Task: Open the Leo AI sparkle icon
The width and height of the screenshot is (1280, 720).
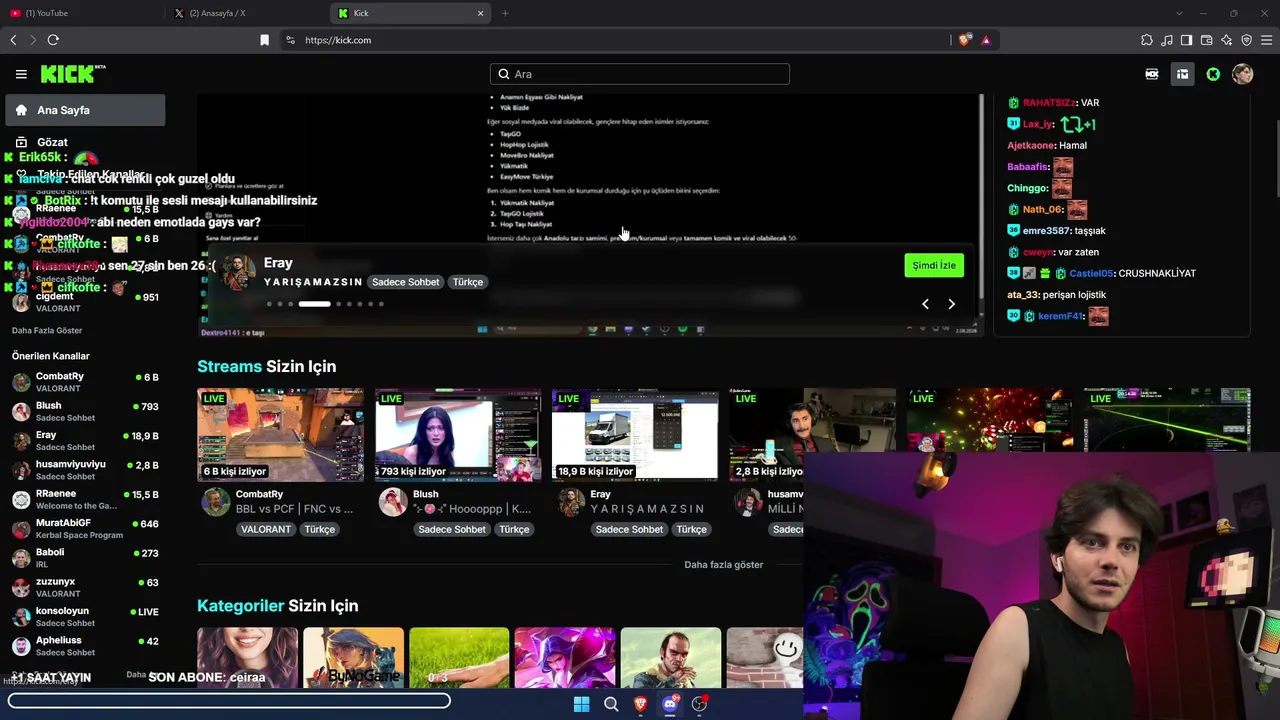Action: click(1227, 40)
